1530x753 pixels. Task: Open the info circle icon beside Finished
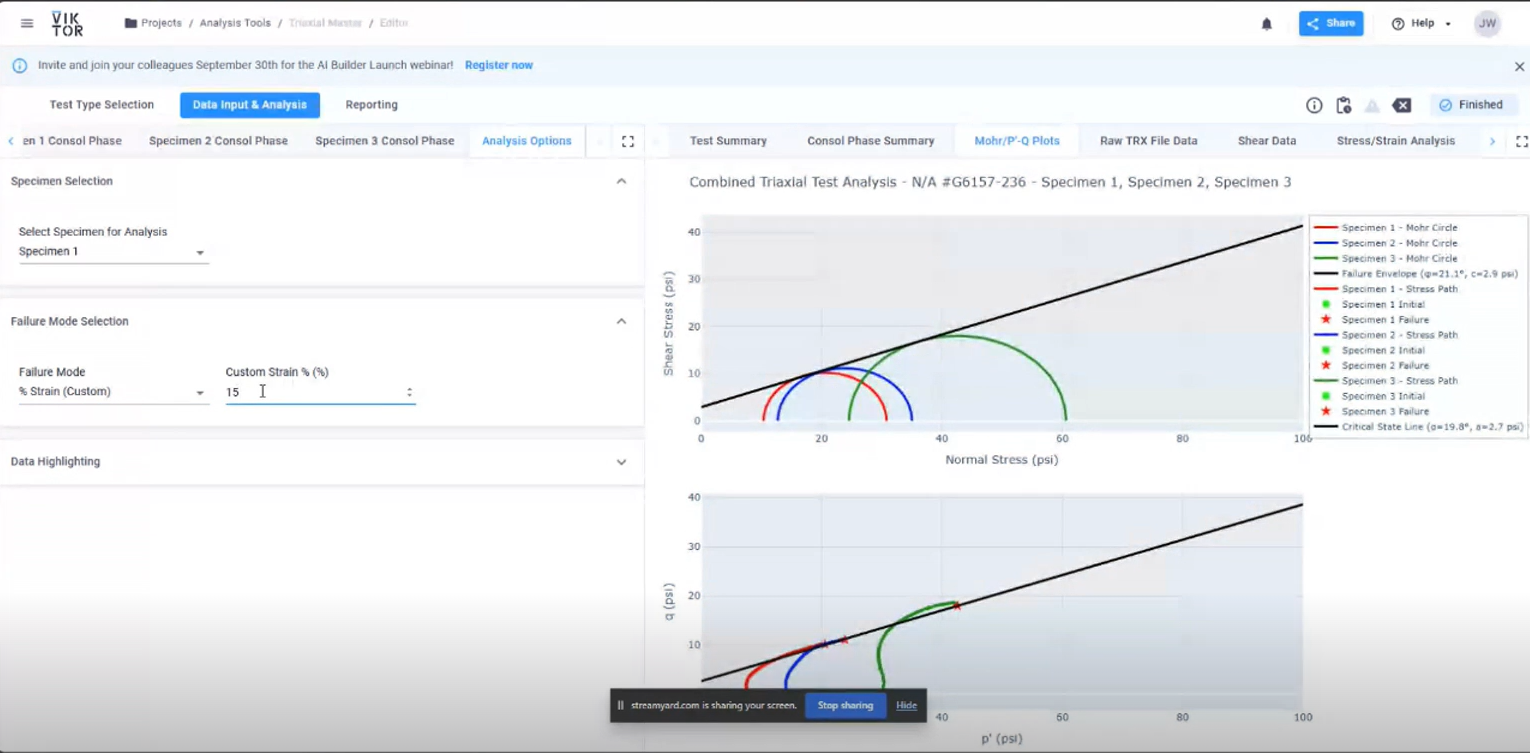pos(1314,105)
